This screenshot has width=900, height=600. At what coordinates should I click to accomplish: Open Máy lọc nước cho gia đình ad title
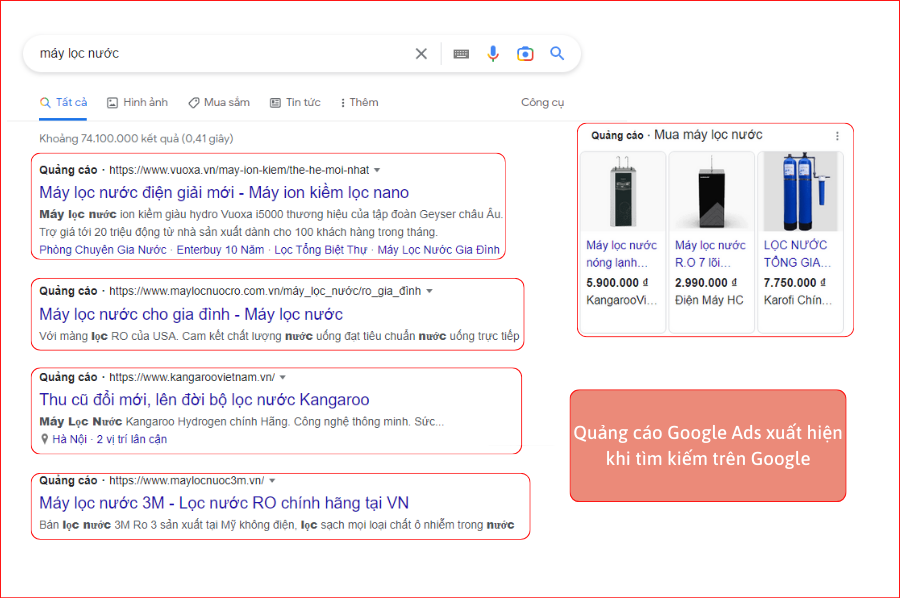[191, 315]
